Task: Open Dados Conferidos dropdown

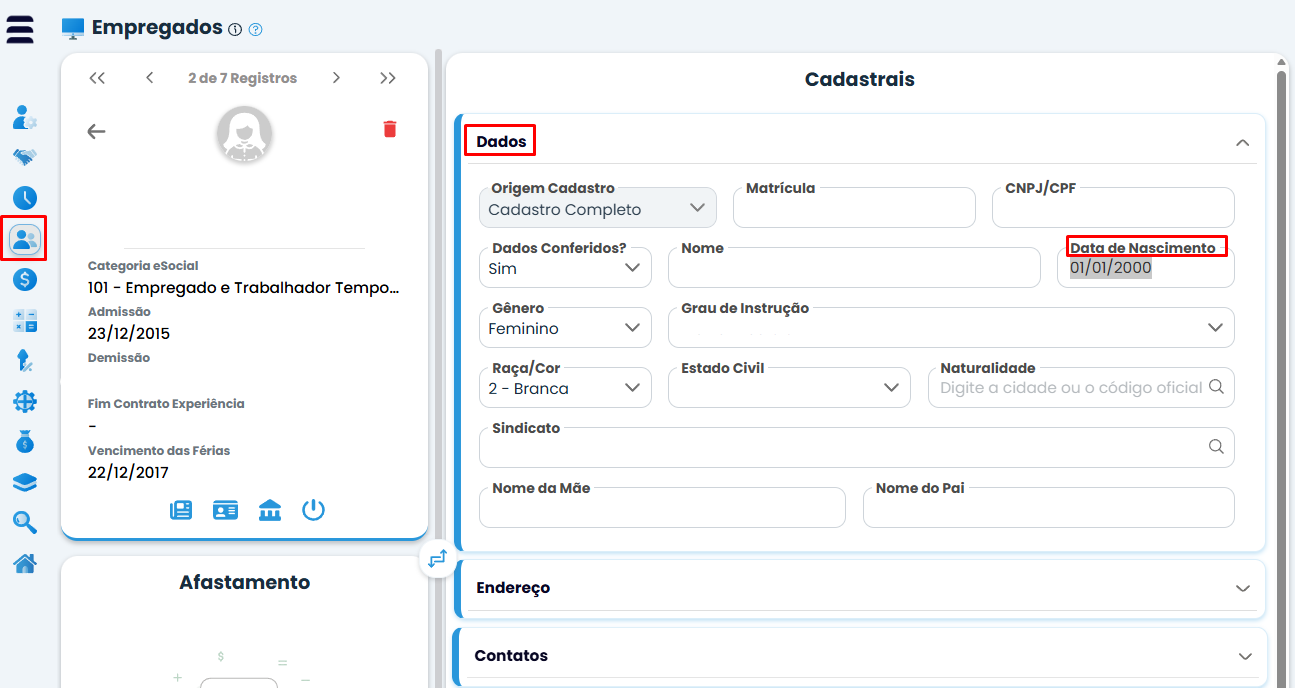Action: tap(565, 268)
